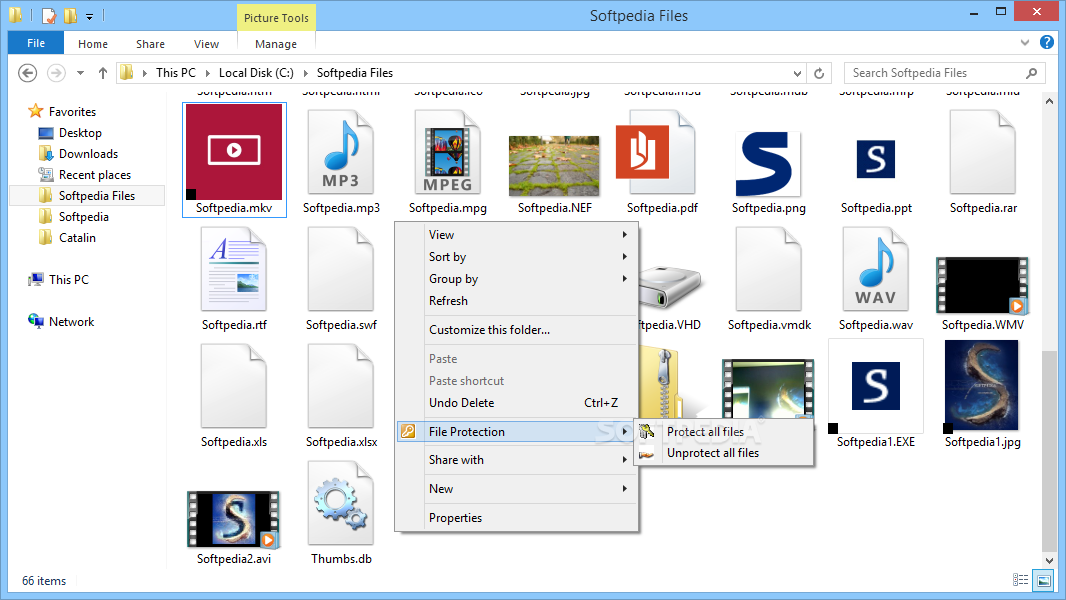
Task: Expand the address bar history dropdown
Action: point(797,73)
